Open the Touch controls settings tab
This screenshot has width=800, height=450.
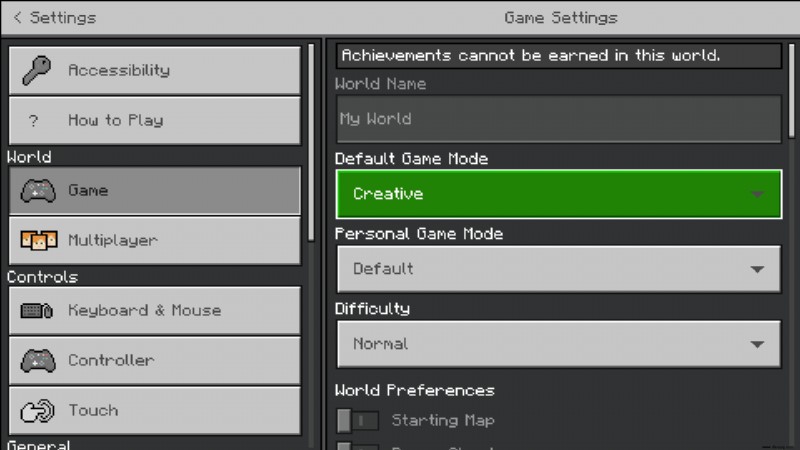[x=155, y=411]
